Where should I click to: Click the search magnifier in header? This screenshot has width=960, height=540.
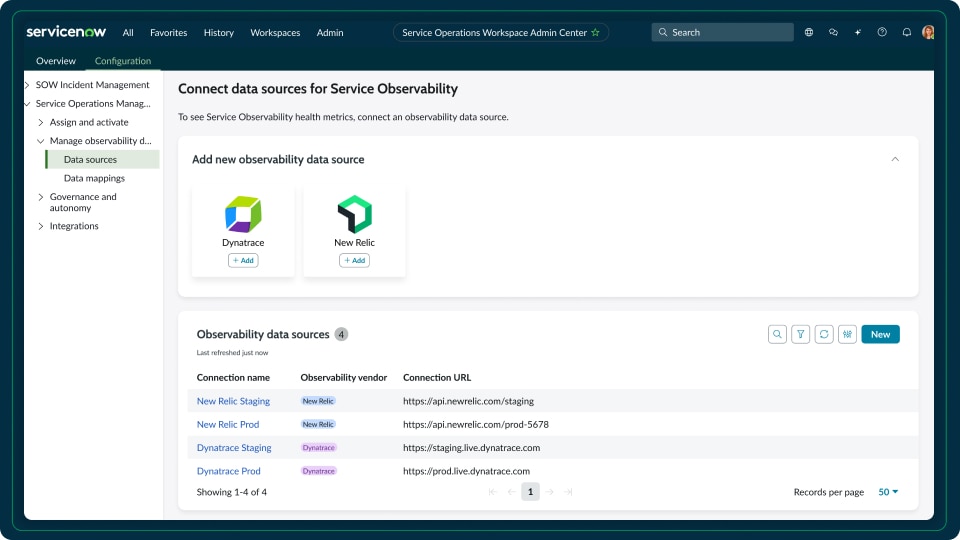(x=662, y=32)
